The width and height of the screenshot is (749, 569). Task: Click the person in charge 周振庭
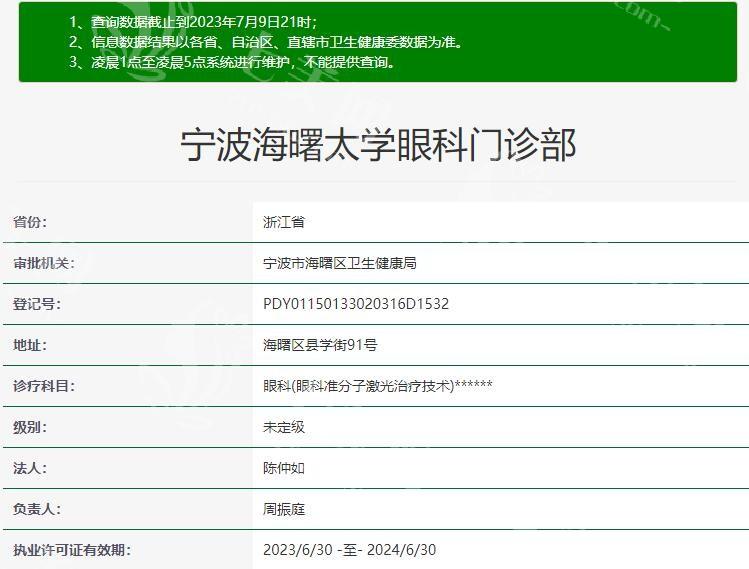click(283, 509)
